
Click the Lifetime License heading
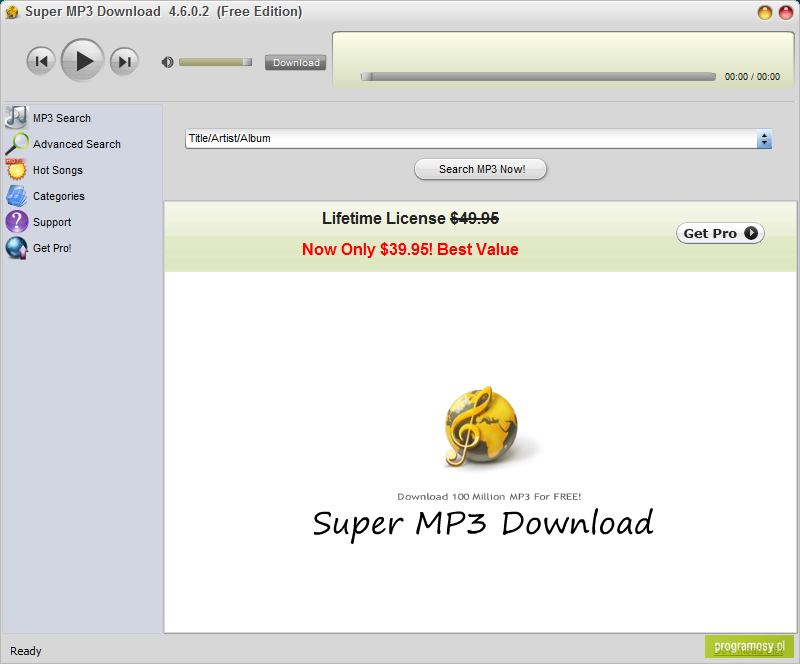(x=410, y=218)
